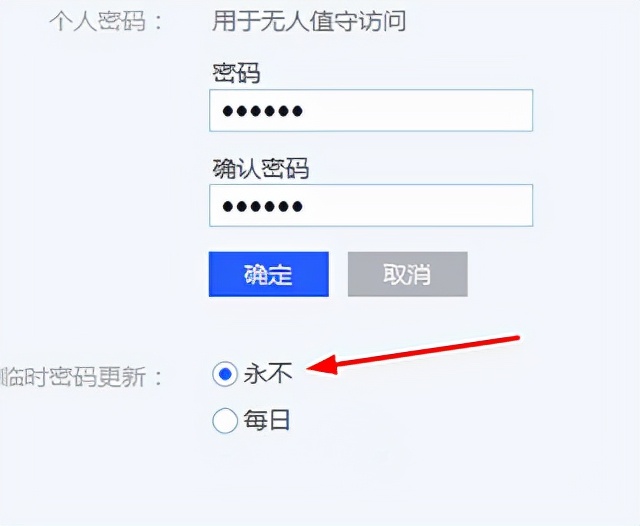Select the 每日 radio button

[224, 420]
